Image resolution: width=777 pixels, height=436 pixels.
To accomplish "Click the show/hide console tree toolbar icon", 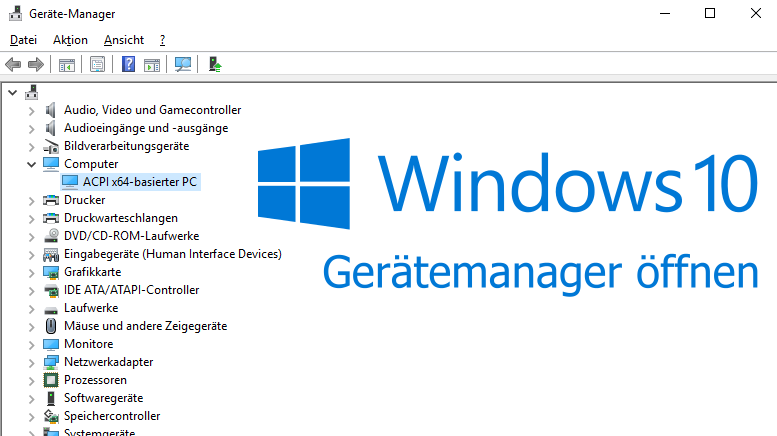I will click(x=67, y=64).
